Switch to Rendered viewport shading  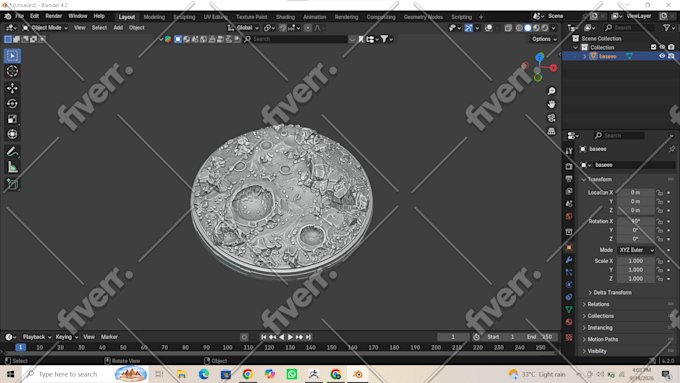(545, 28)
